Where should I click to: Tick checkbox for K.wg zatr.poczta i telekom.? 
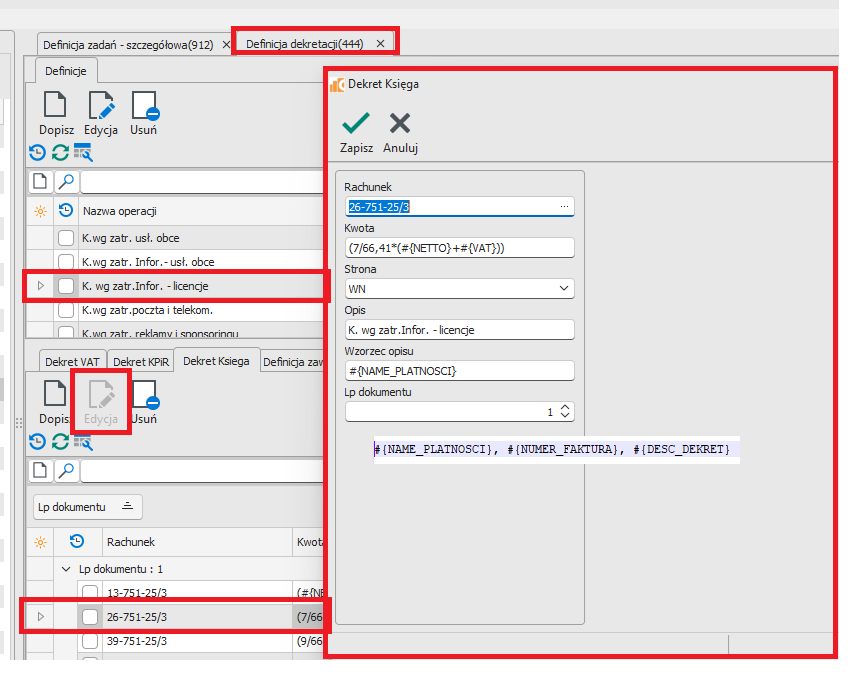coord(66,310)
